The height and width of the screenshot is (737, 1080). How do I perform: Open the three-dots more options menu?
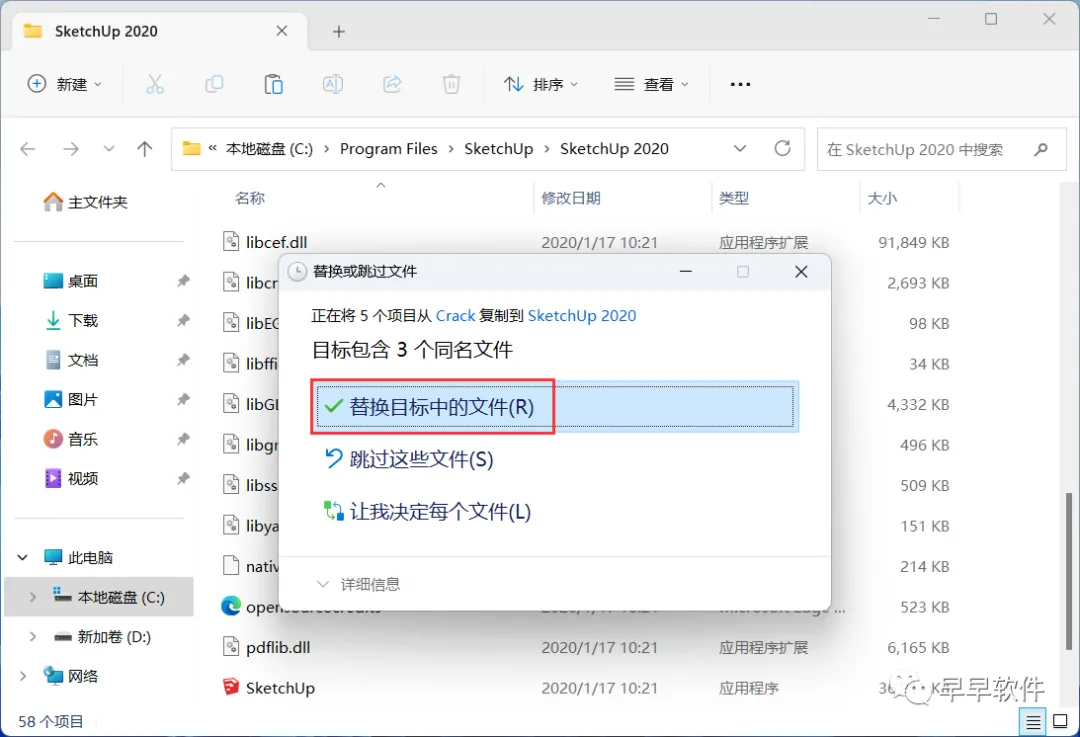pos(740,84)
